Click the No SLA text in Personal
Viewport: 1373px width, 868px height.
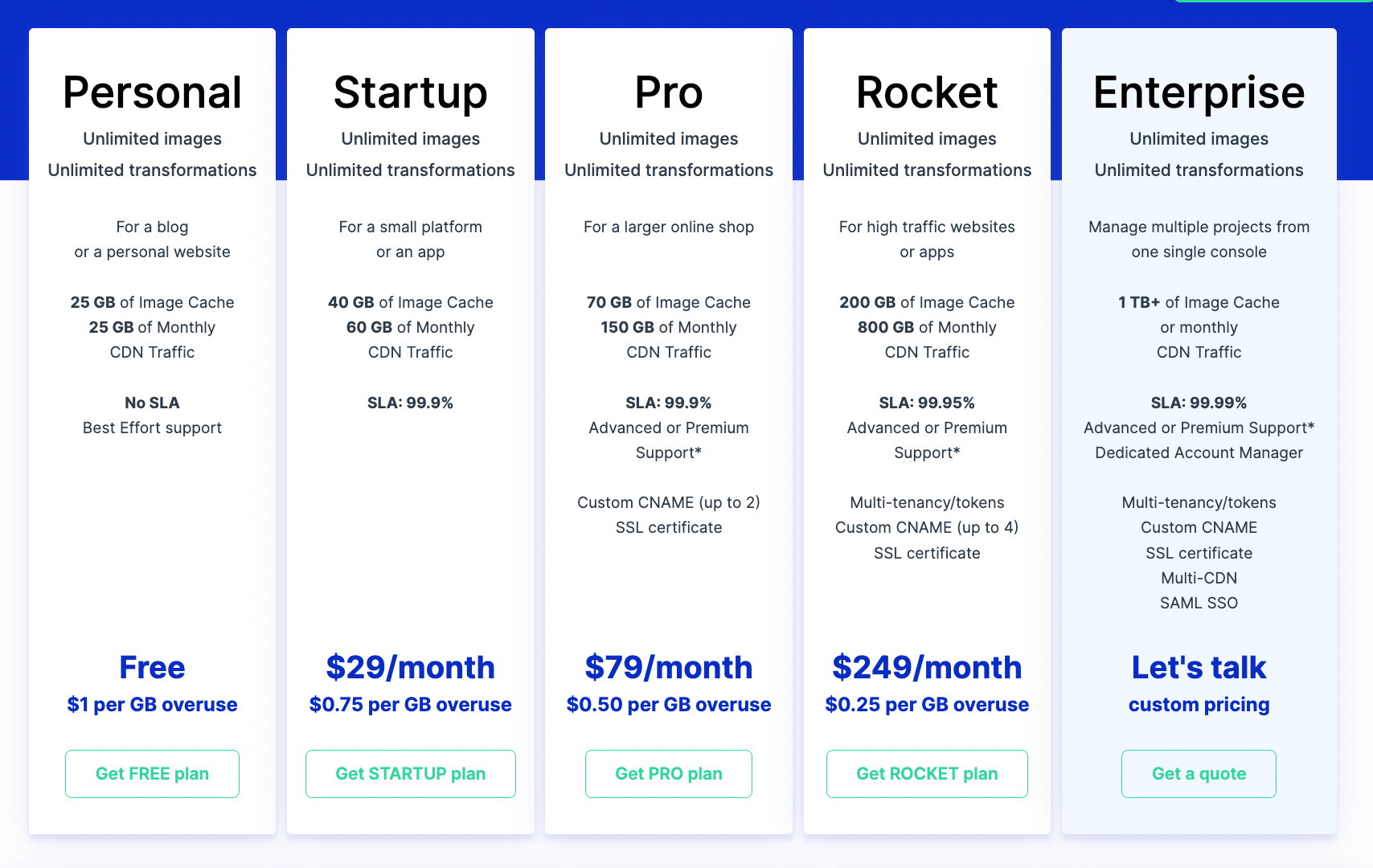tap(152, 403)
